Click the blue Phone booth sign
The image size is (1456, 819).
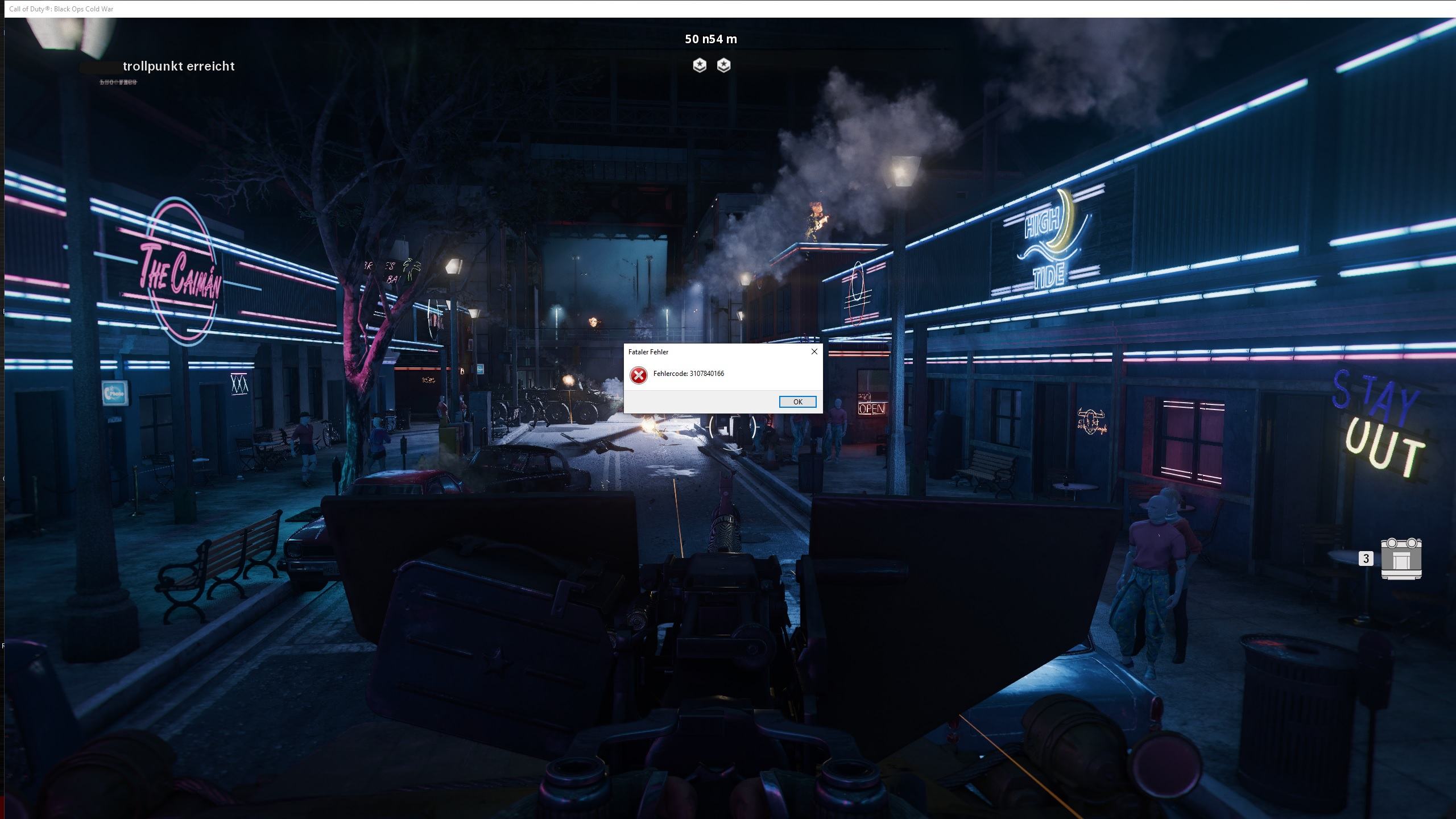[114, 392]
